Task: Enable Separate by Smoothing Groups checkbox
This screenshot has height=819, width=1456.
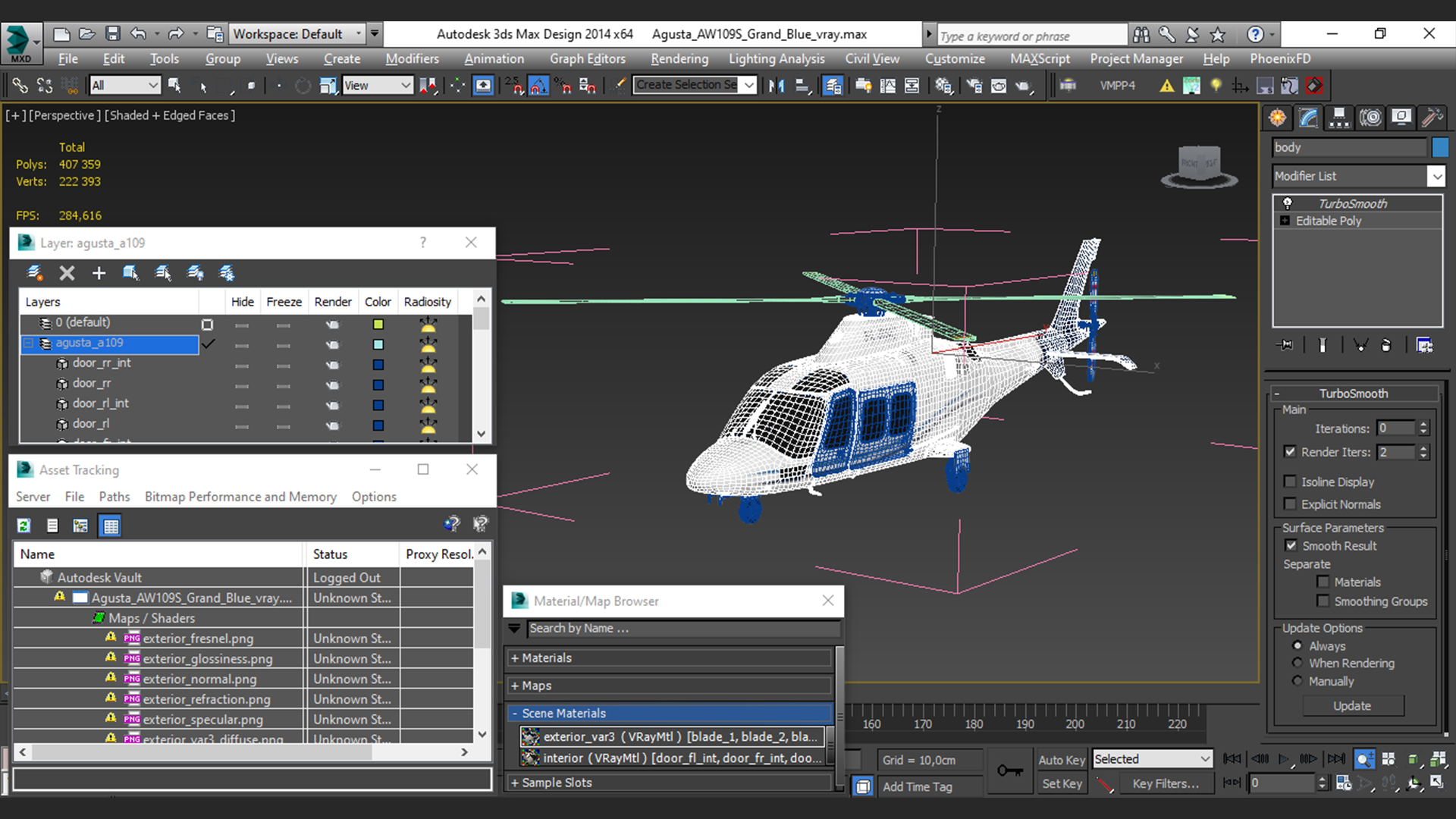Action: pos(1323,601)
